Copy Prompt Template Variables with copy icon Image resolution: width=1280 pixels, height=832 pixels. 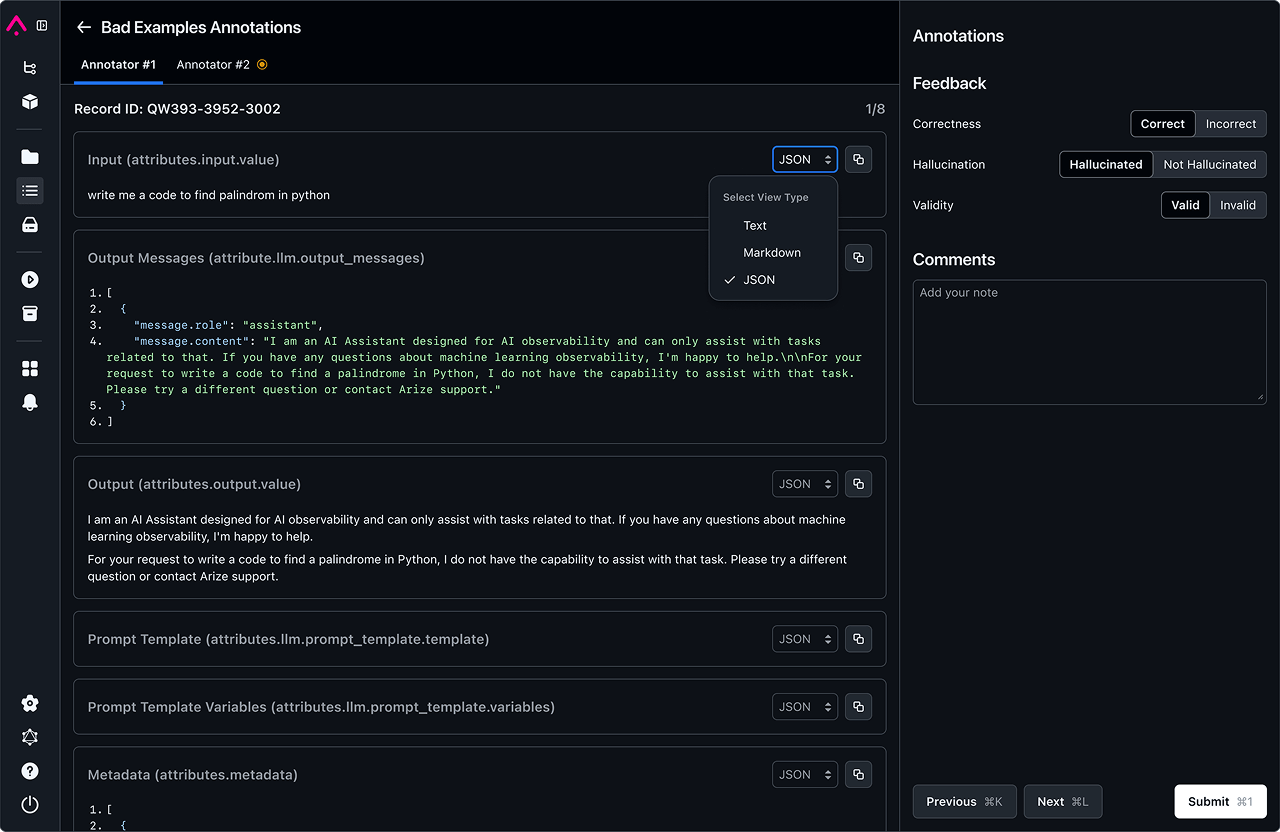(x=858, y=707)
